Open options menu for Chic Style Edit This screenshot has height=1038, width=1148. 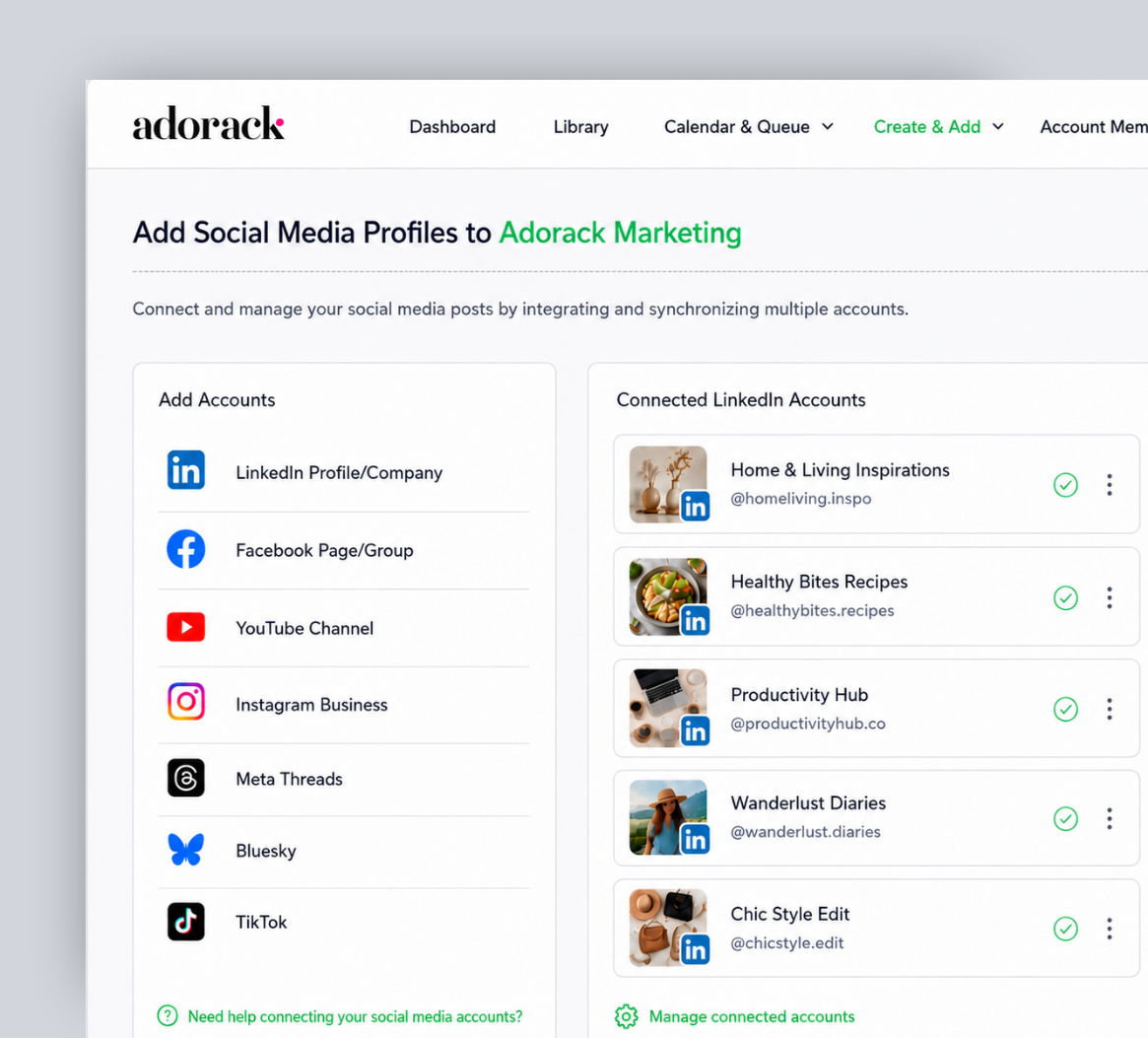1110,929
